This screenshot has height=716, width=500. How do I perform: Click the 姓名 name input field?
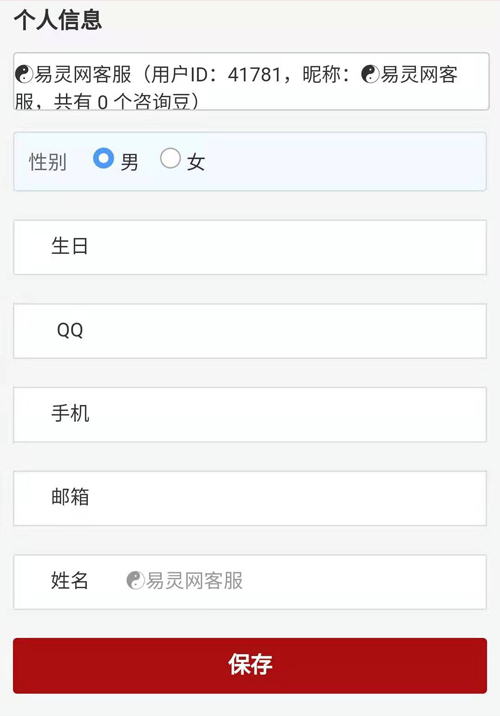tap(250, 582)
